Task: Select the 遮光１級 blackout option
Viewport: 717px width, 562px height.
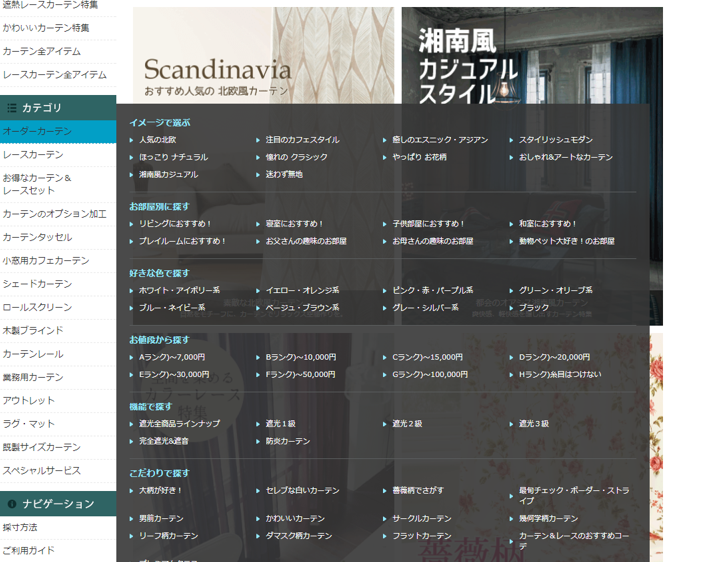Action: coord(280,424)
